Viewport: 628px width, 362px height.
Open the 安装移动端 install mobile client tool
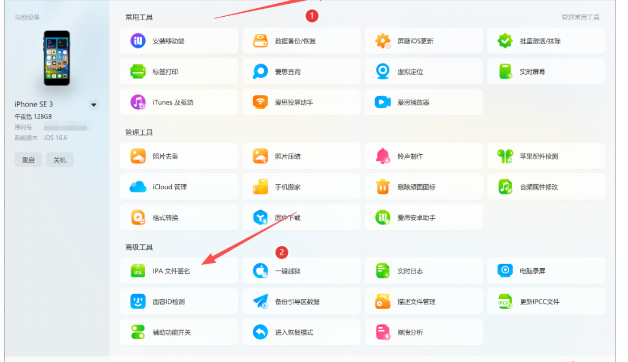(179, 41)
